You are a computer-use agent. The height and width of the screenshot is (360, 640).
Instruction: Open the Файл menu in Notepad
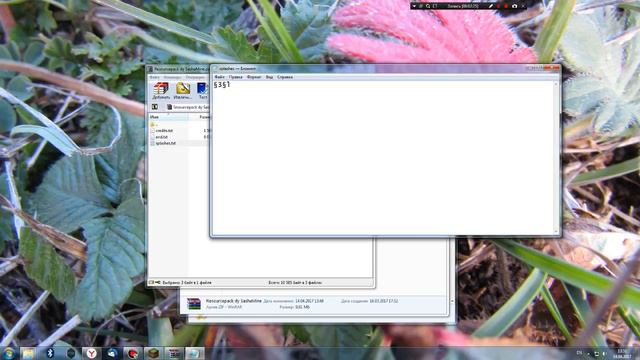click(x=219, y=77)
